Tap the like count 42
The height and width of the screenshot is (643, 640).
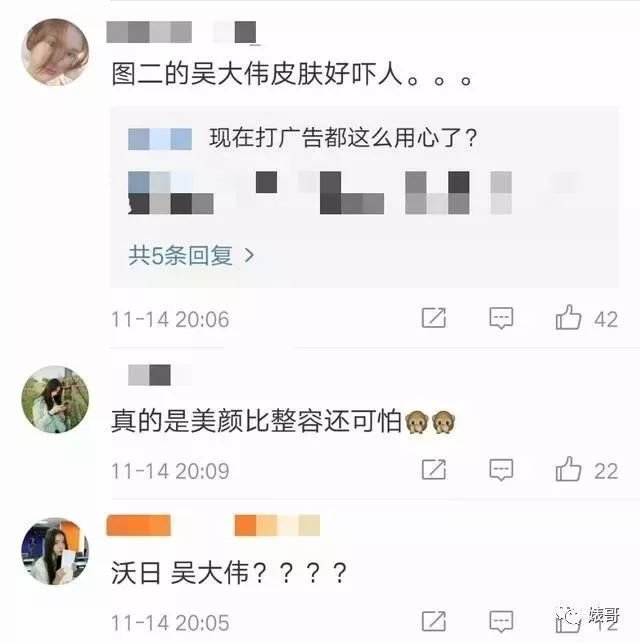pos(606,319)
